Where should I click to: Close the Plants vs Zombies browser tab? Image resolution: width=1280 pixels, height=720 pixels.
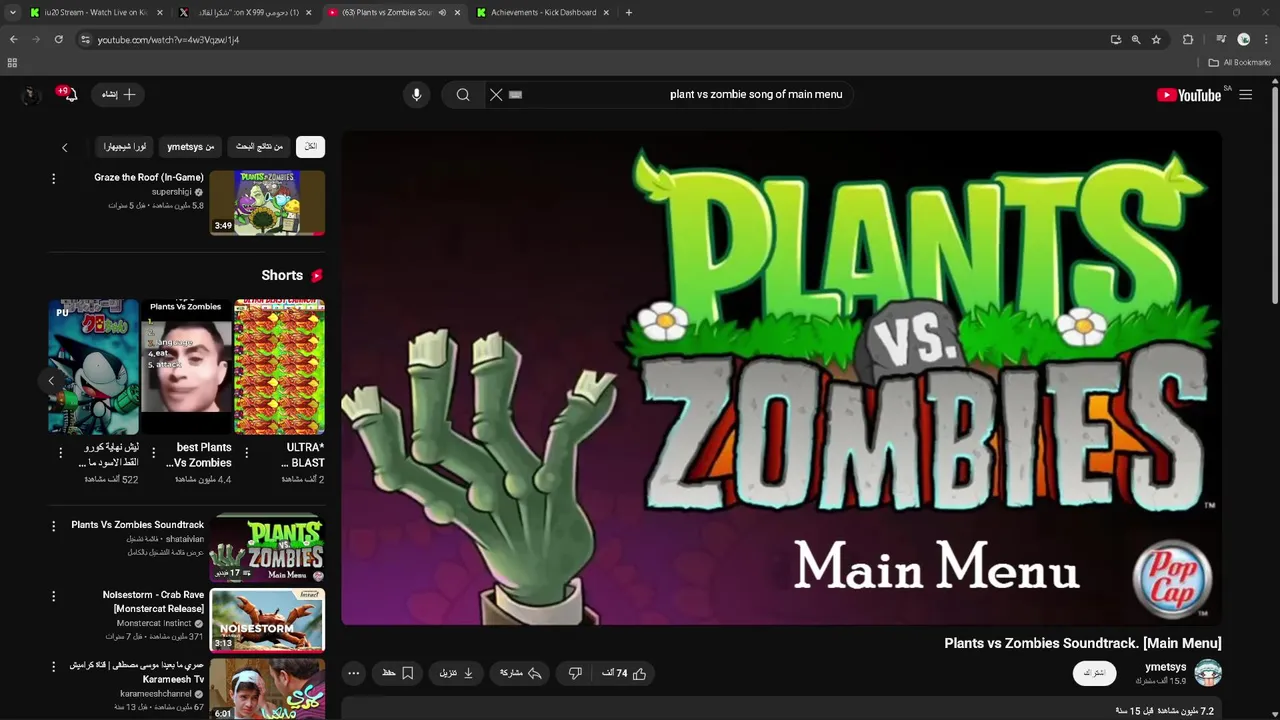(x=457, y=13)
